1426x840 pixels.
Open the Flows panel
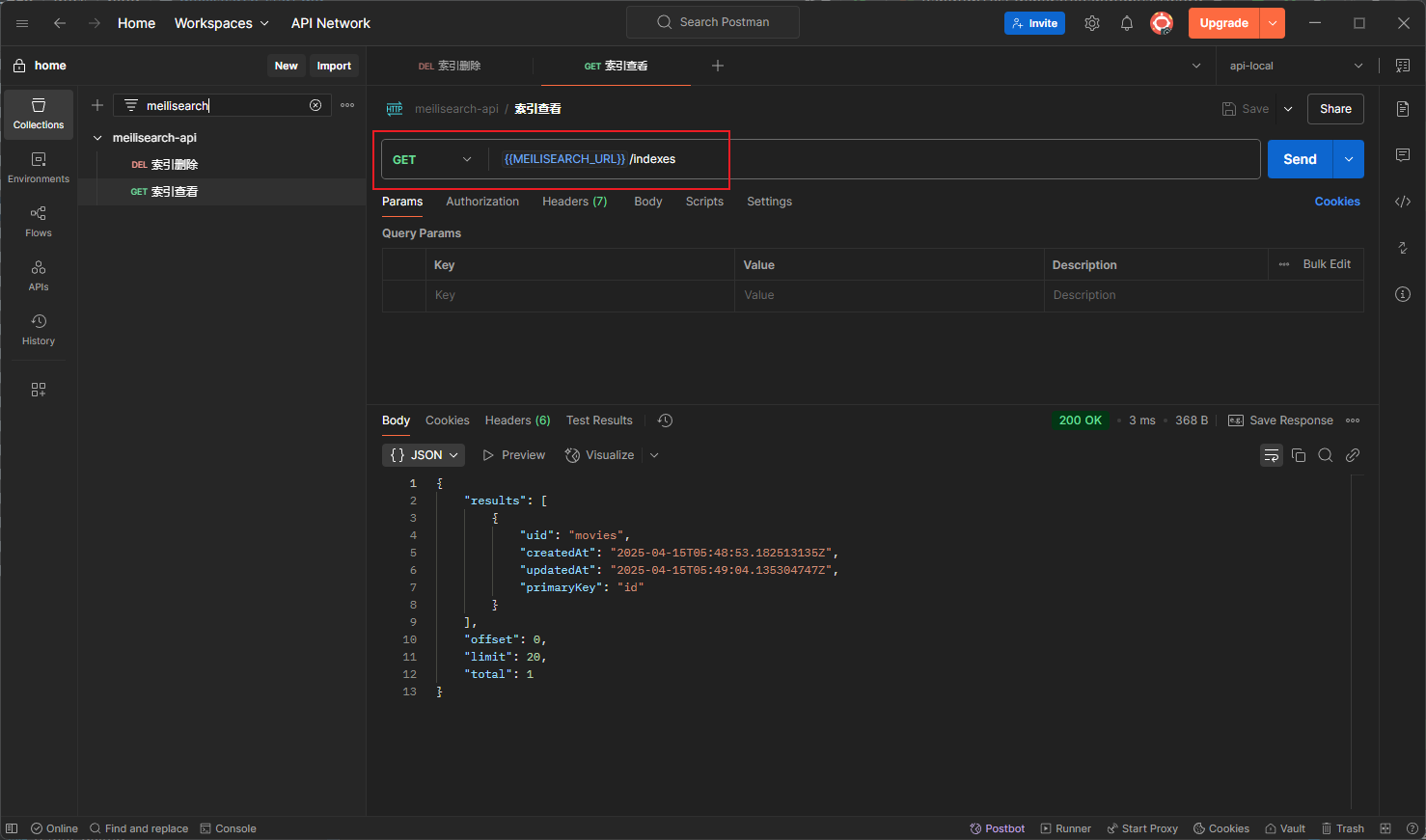click(38, 220)
